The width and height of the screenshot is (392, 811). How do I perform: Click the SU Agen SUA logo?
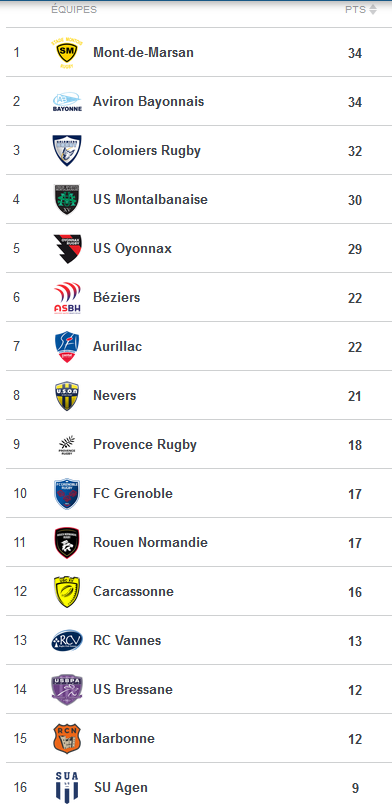pyautogui.click(x=67, y=787)
